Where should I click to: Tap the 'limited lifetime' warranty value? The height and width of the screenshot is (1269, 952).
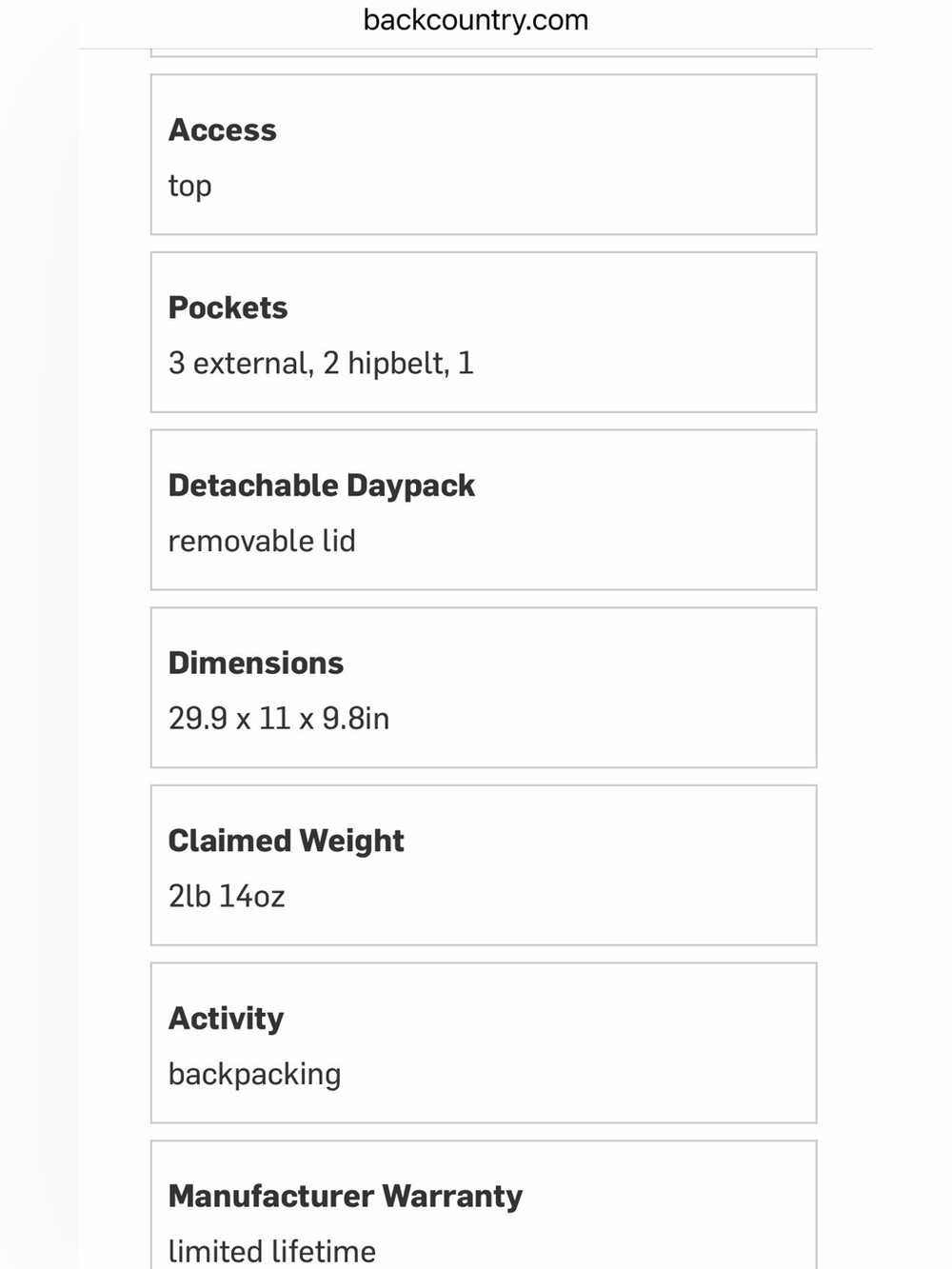pyautogui.click(x=272, y=1251)
